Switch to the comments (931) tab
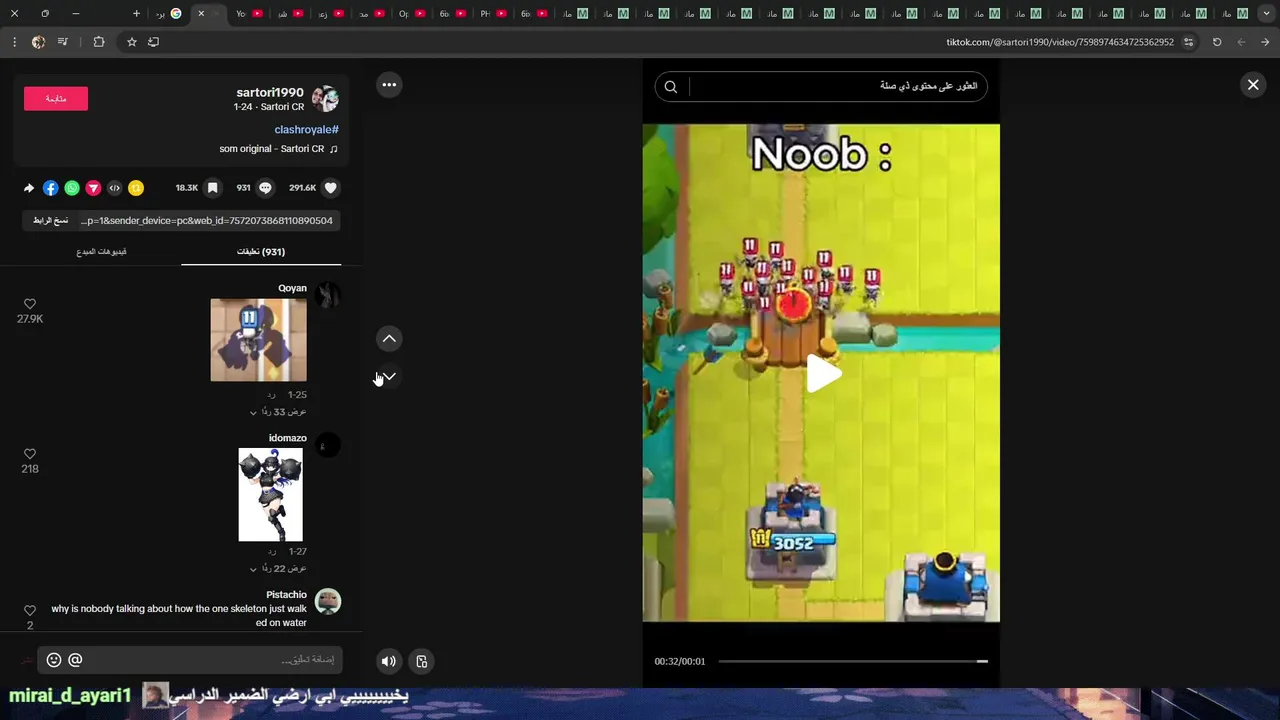 coord(261,252)
